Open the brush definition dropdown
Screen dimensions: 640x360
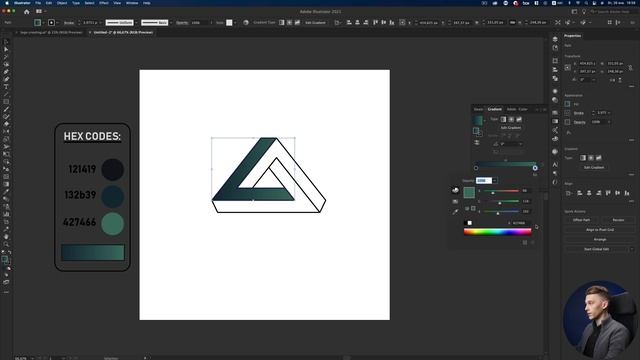pyautogui.click(x=171, y=22)
